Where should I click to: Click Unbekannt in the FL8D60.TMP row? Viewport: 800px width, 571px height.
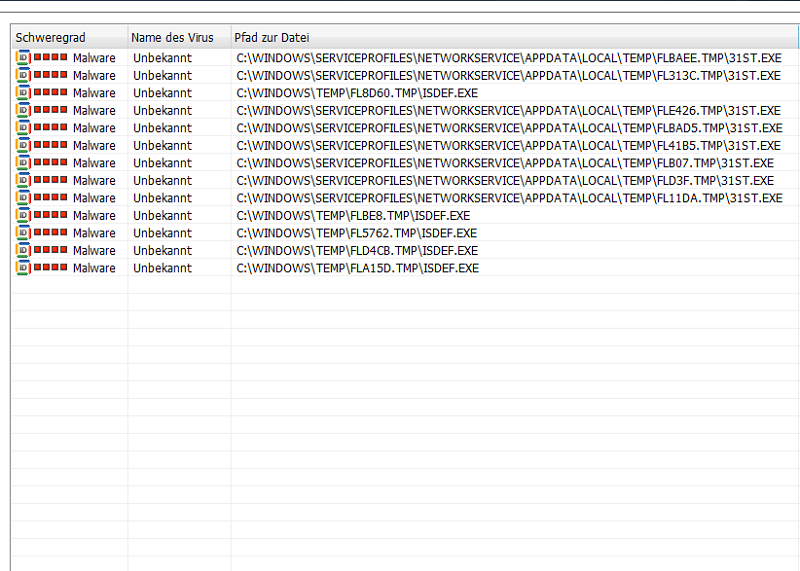point(162,93)
